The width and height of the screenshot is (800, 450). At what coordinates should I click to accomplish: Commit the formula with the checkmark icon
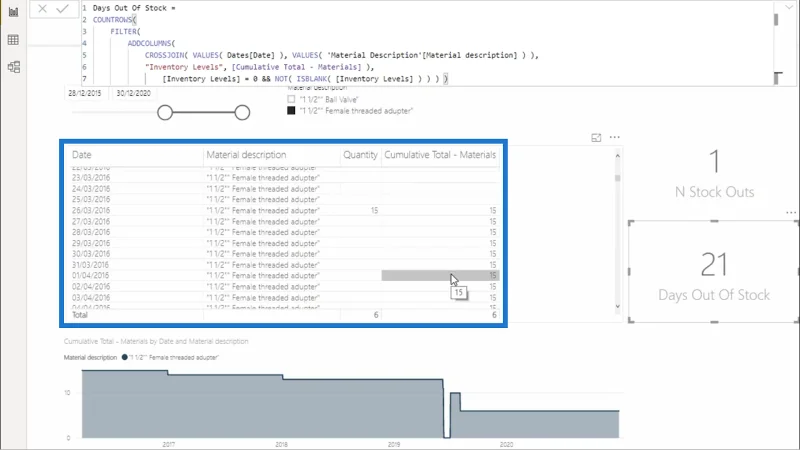point(62,9)
